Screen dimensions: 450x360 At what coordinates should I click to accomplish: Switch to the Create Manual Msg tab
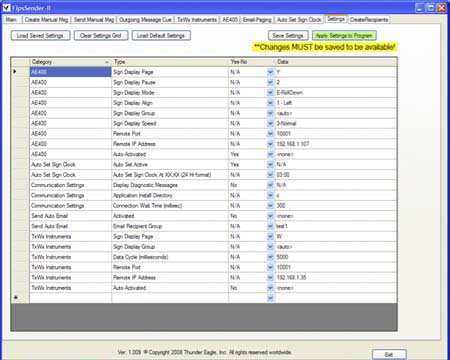[x=46, y=20]
